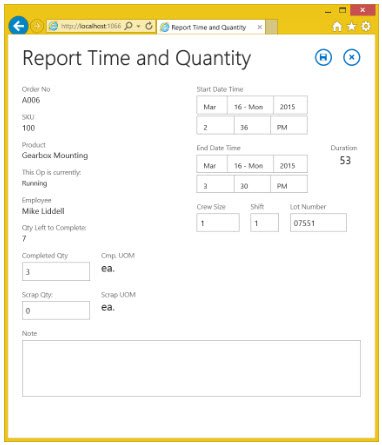
Task: Click the Crew Size input field
Action: (x=218, y=223)
